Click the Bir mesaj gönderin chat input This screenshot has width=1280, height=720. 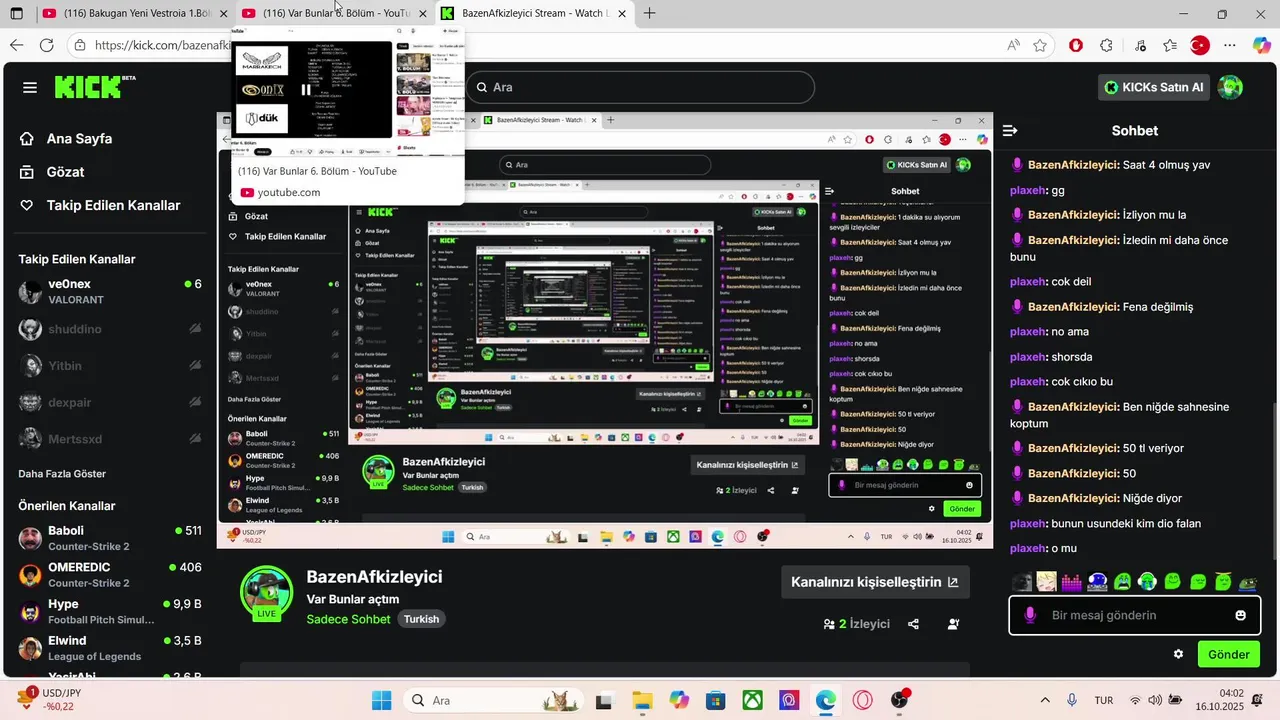(x=1134, y=615)
